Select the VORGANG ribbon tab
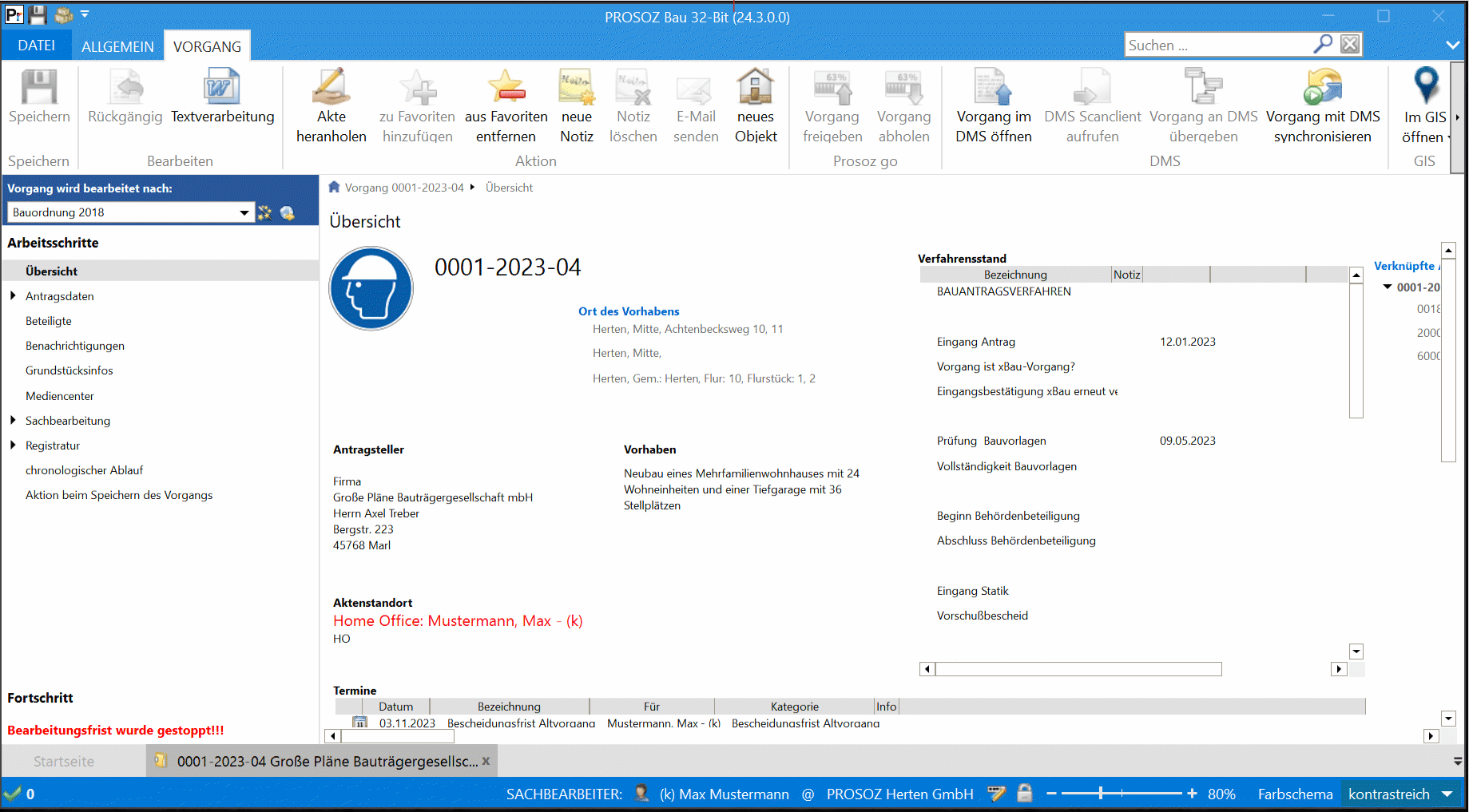 click(207, 46)
